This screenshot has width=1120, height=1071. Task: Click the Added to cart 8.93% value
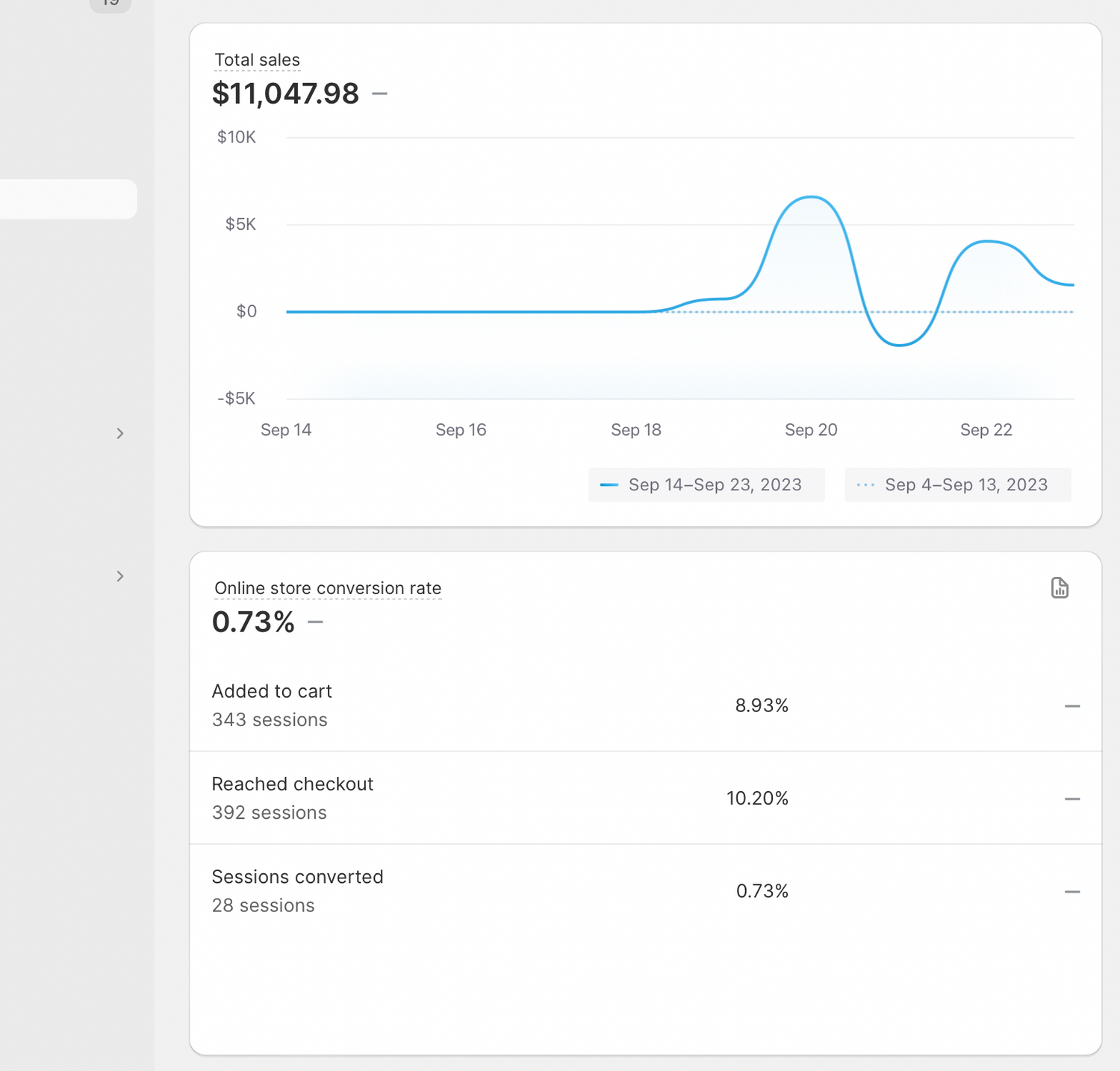pyautogui.click(x=762, y=706)
